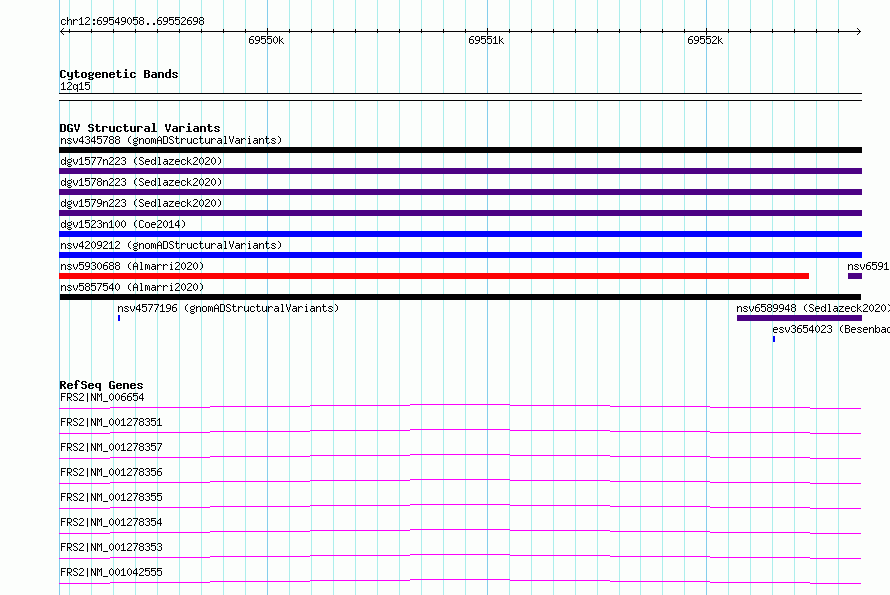Click the magenta line under FRS2|NM_001278355
Screen dimensions: 890x595
[460, 506]
